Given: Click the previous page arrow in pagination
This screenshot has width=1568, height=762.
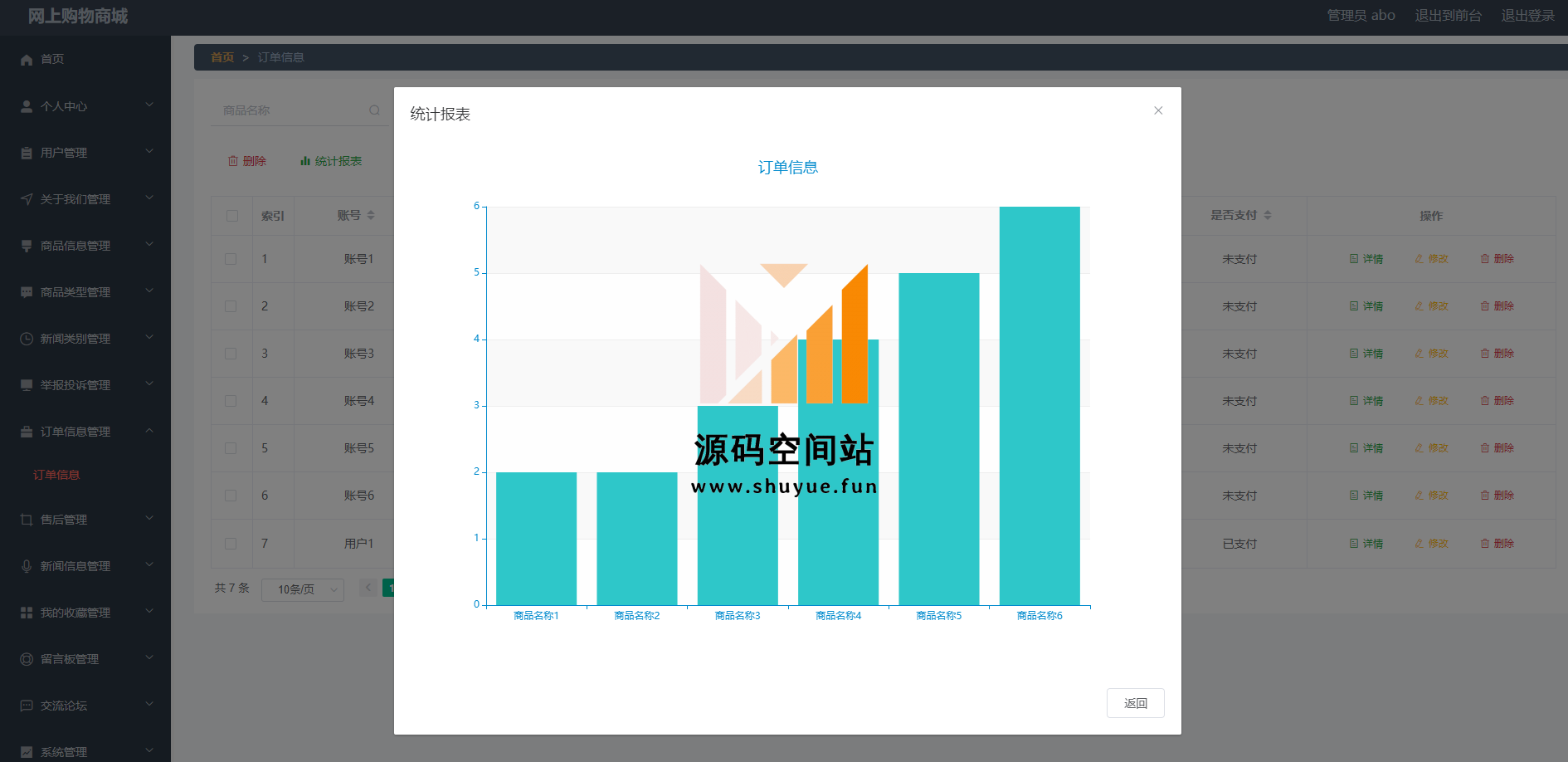Looking at the screenshot, I should pyautogui.click(x=368, y=588).
